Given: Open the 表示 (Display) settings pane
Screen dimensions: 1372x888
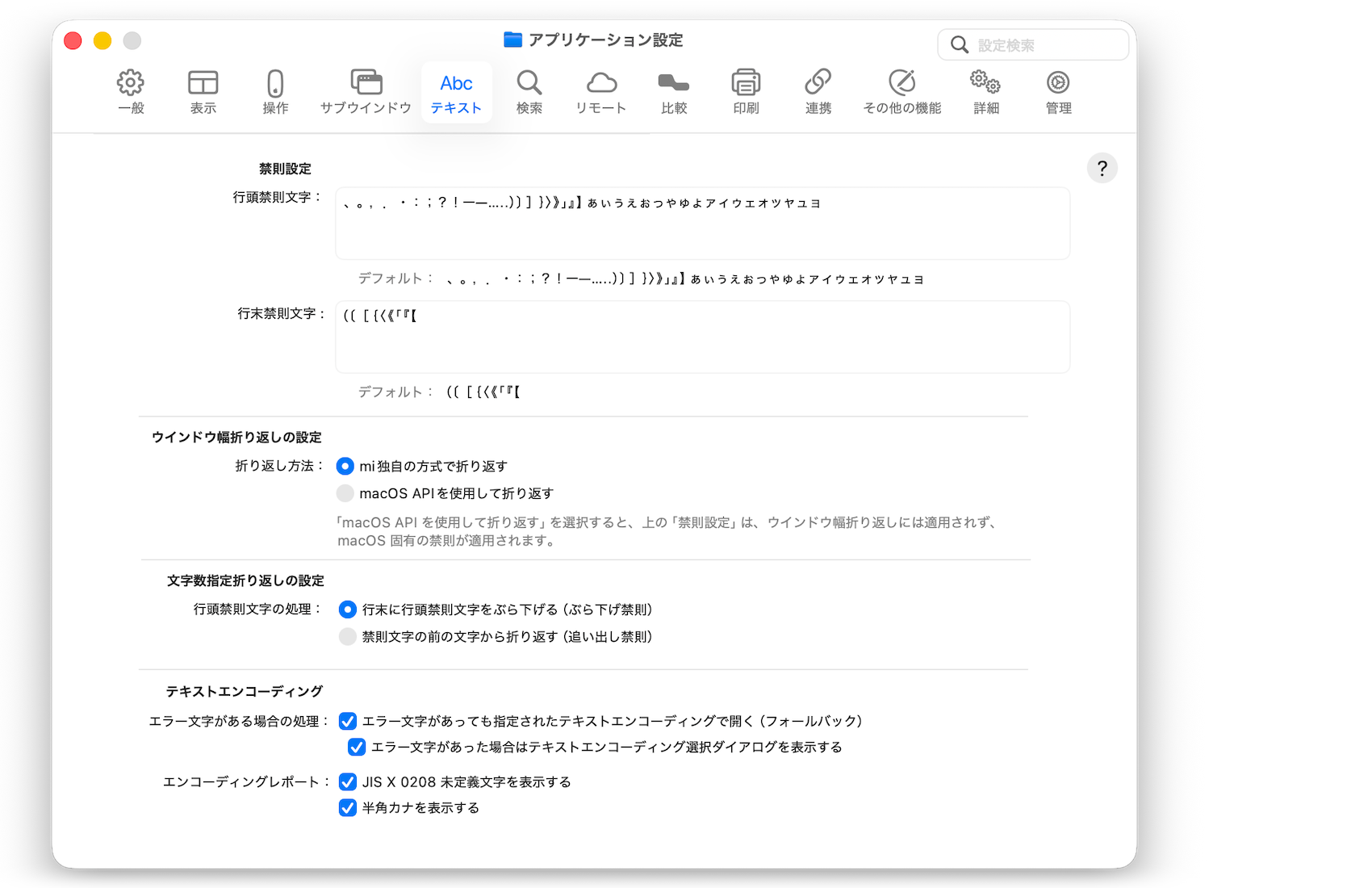Looking at the screenshot, I should pyautogui.click(x=203, y=92).
